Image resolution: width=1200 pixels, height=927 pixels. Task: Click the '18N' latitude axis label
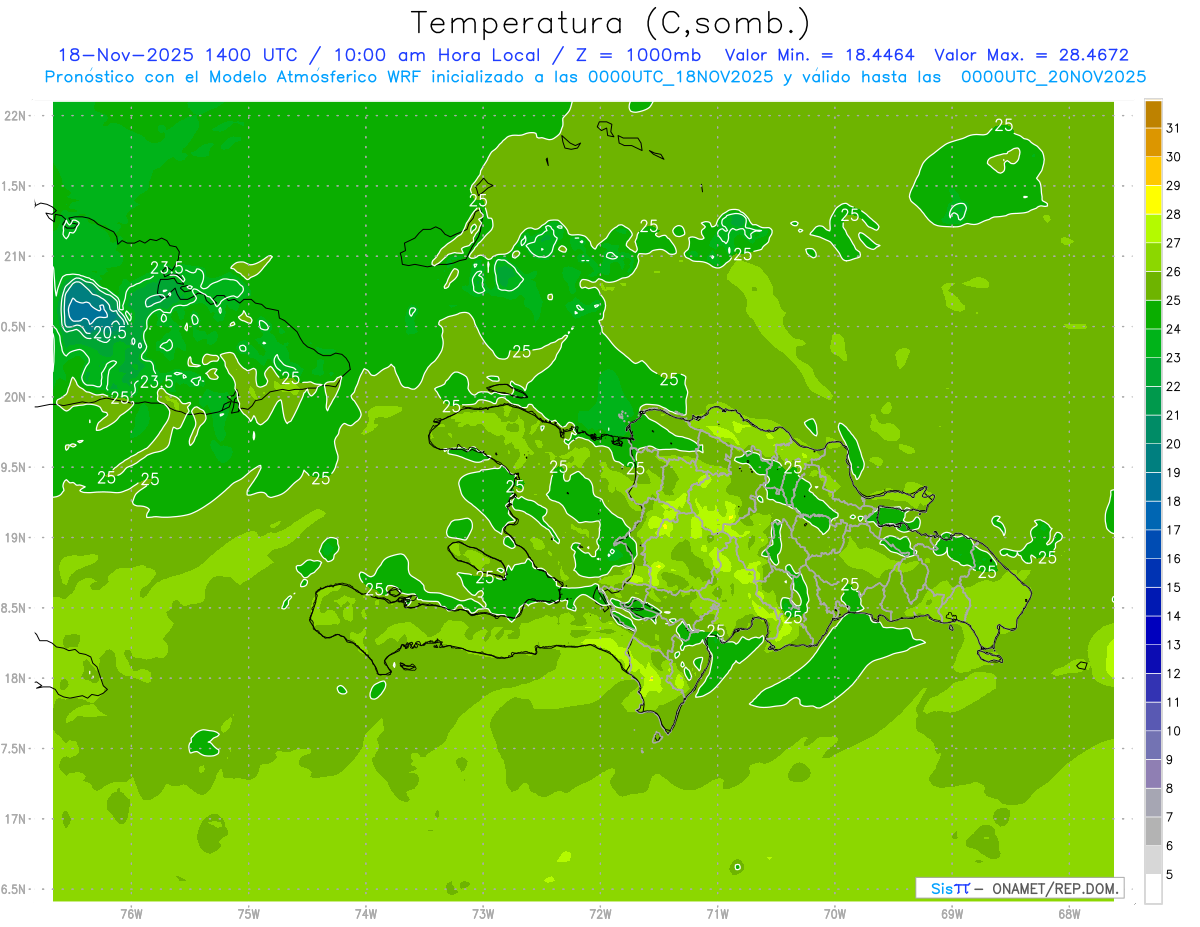pos(14,678)
